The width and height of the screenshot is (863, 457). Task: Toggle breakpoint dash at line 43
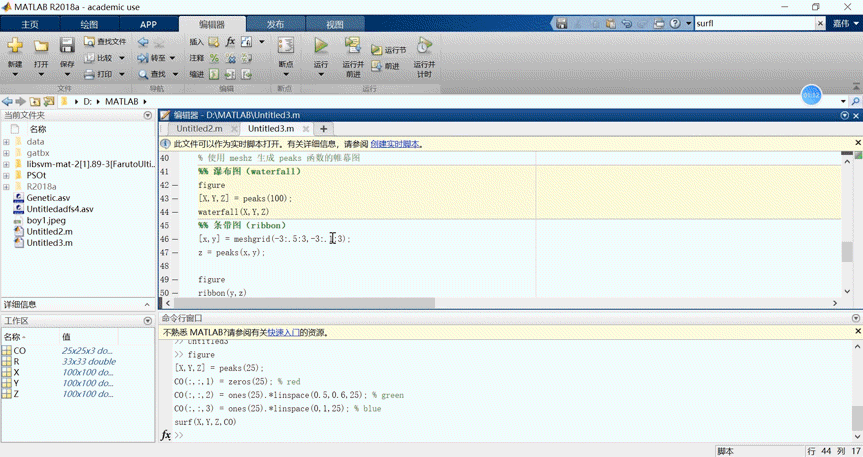pyautogui.click(x=175, y=198)
